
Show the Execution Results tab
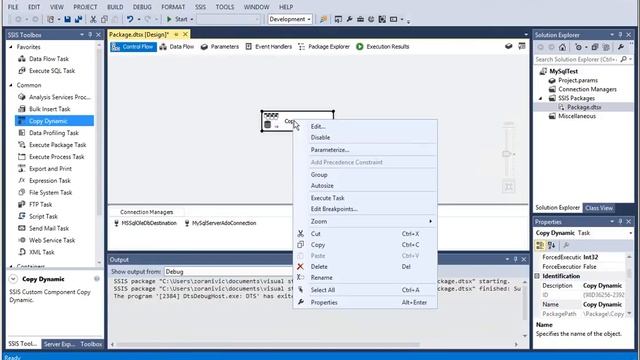click(x=382, y=47)
